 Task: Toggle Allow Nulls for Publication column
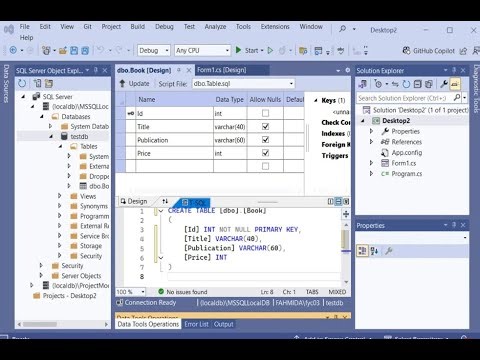click(x=265, y=140)
